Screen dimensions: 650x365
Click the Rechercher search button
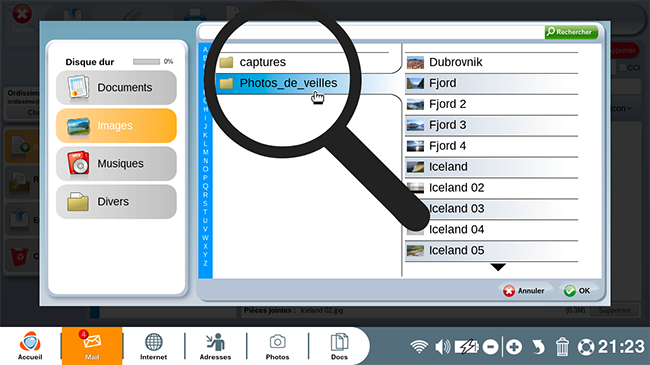pos(571,32)
